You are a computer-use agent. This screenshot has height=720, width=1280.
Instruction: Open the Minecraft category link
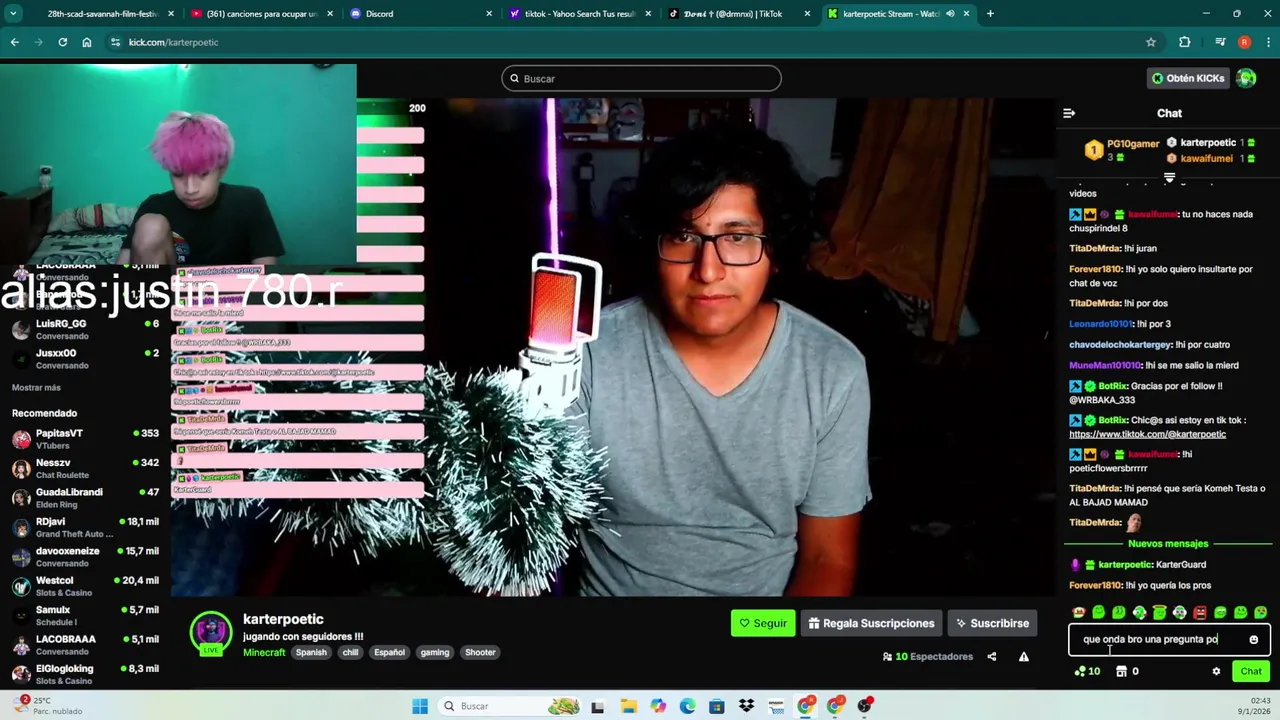coord(264,652)
